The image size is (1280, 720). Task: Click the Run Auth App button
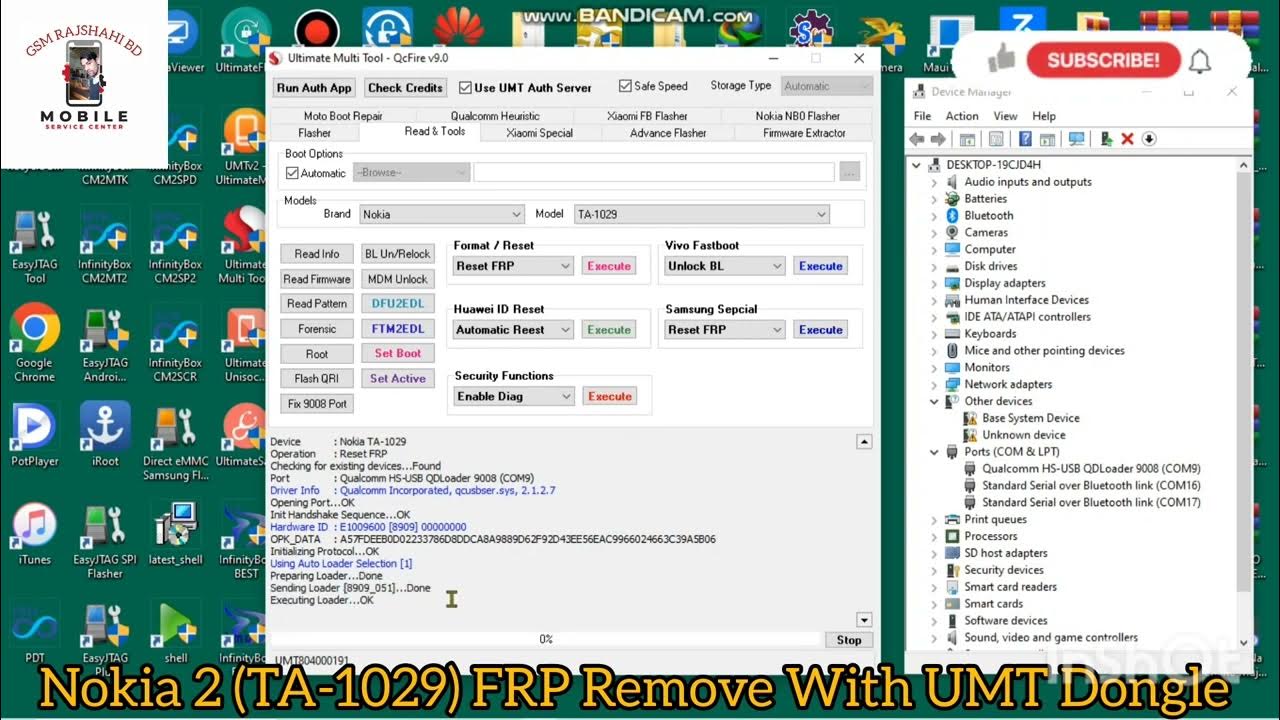314,88
